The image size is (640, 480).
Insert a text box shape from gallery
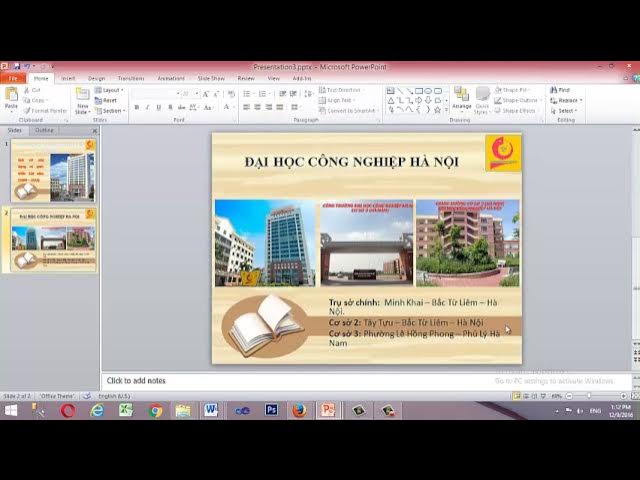pos(391,91)
